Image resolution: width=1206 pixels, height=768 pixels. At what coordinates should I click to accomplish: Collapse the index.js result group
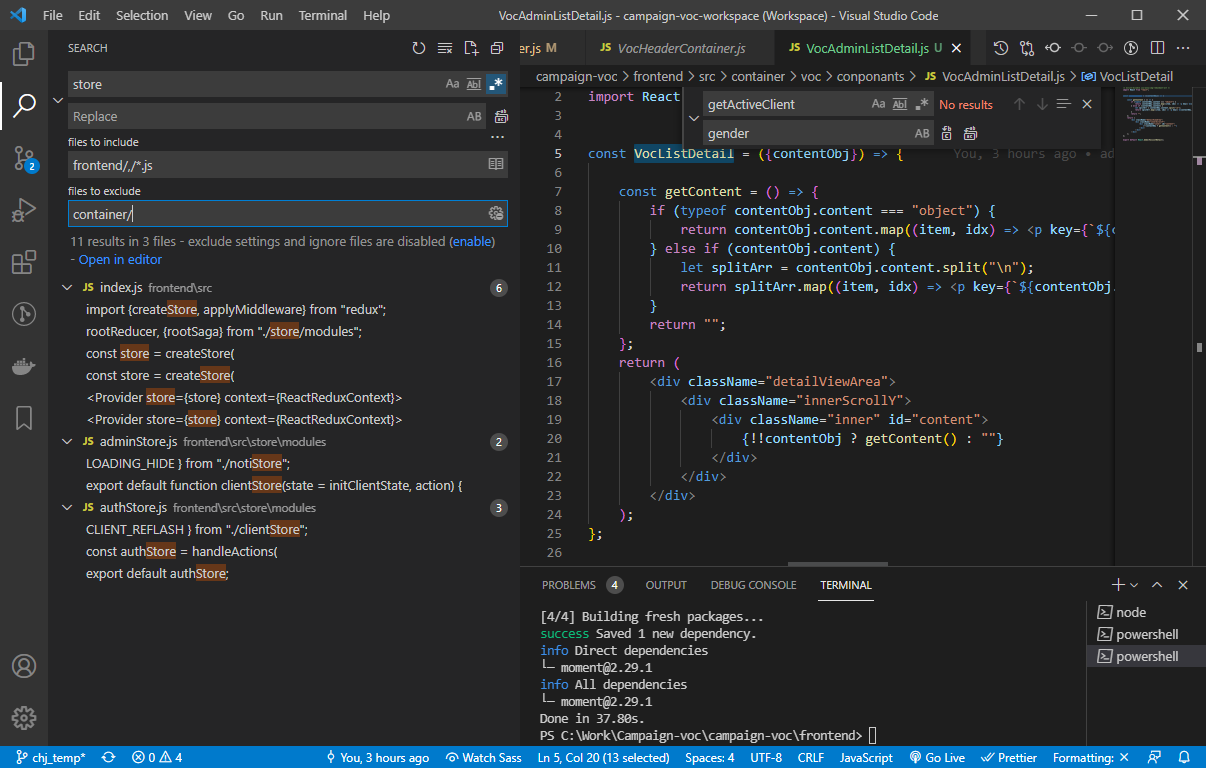68,288
